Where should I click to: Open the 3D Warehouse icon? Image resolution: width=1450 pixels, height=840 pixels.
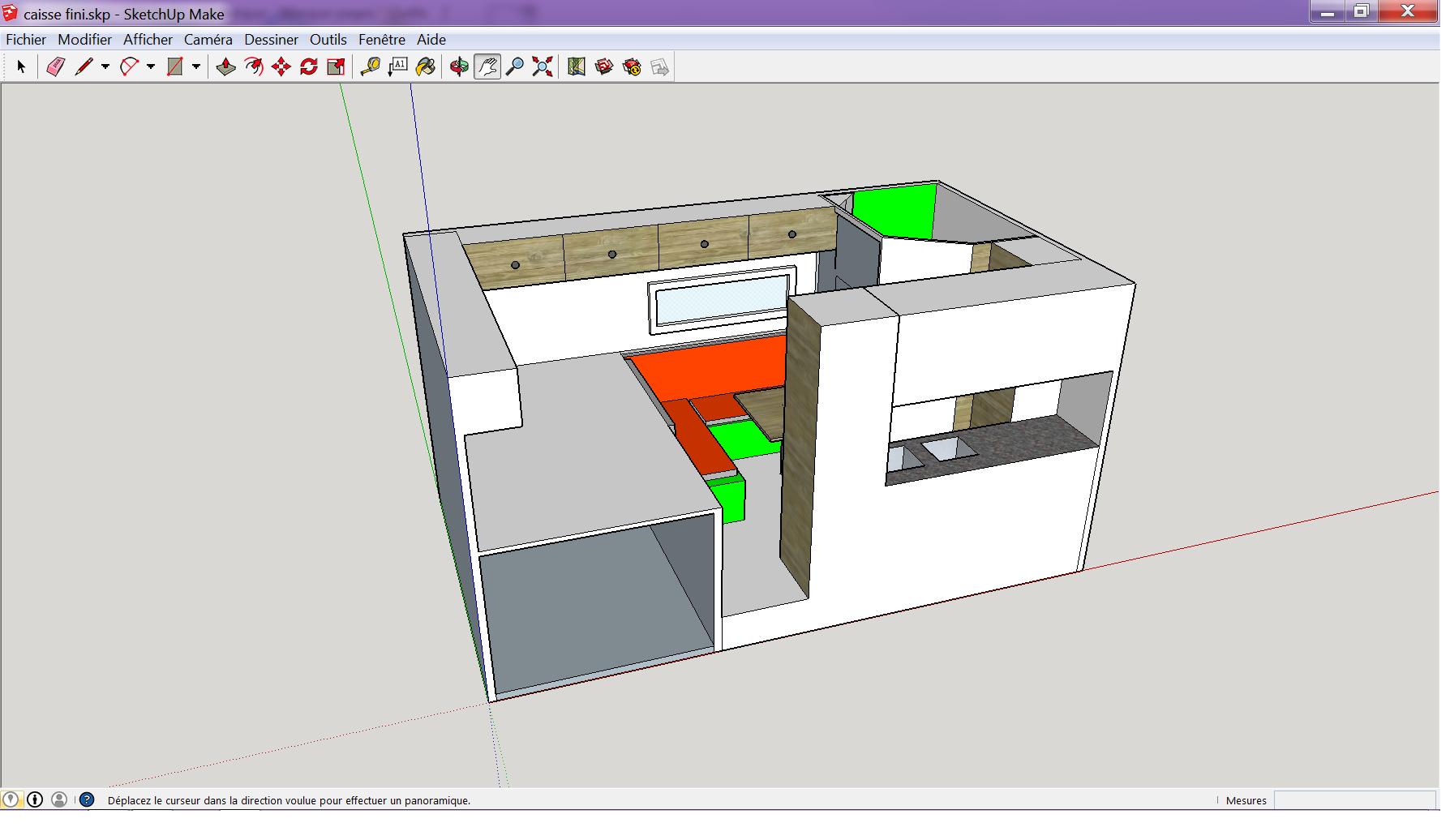pyautogui.click(x=604, y=67)
